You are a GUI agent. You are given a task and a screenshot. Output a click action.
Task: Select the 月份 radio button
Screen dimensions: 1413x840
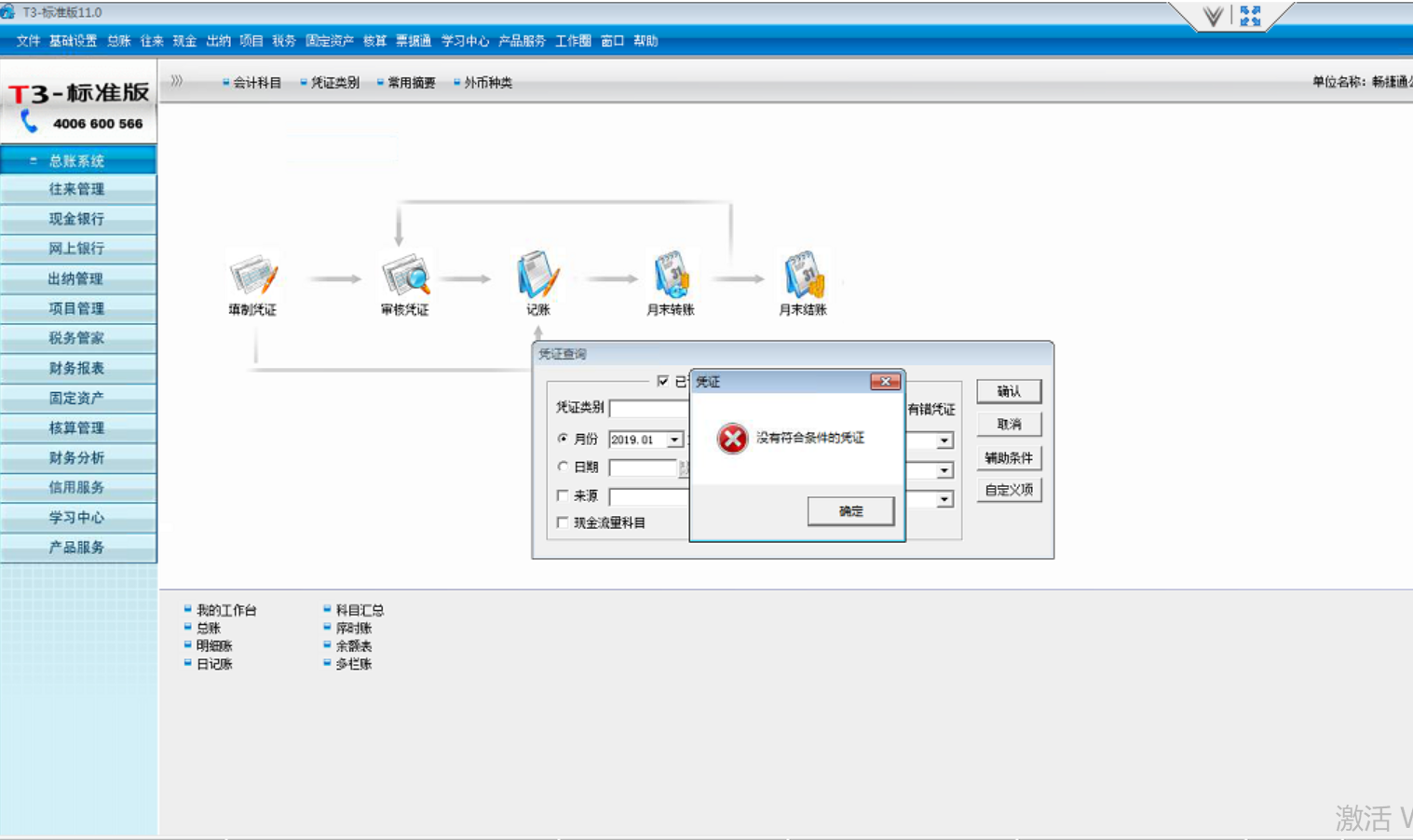563,439
